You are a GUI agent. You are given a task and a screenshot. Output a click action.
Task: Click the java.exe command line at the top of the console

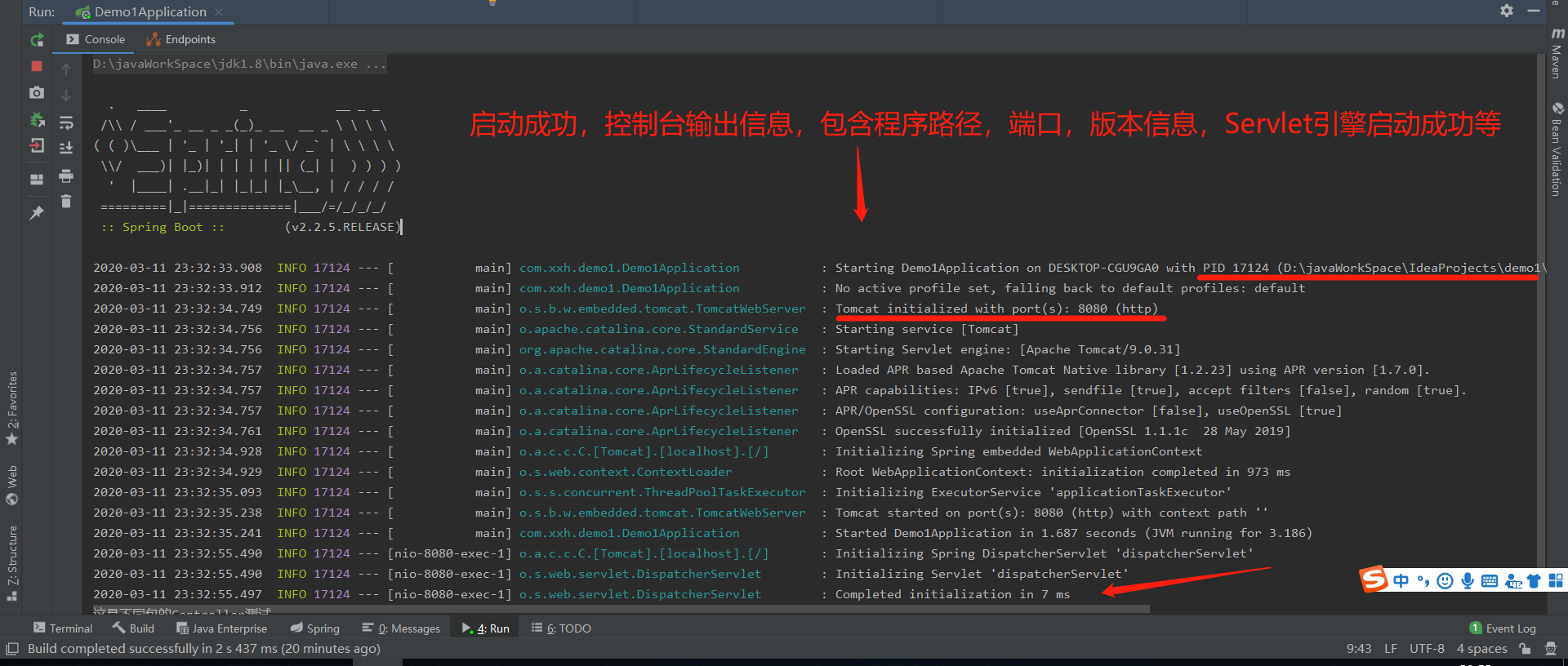tap(239, 64)
